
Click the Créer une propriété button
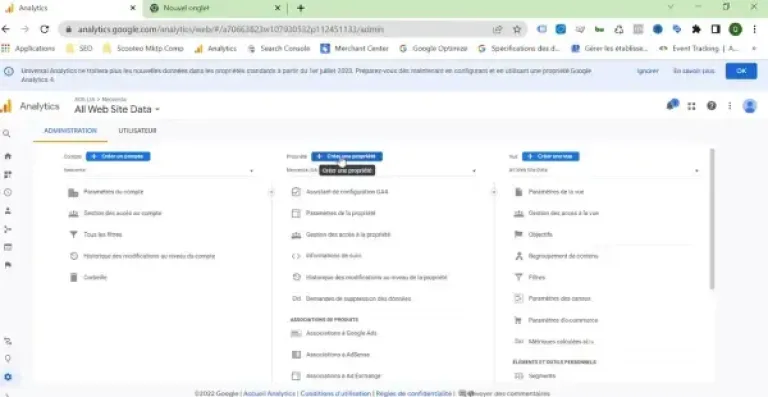[347, 156]
